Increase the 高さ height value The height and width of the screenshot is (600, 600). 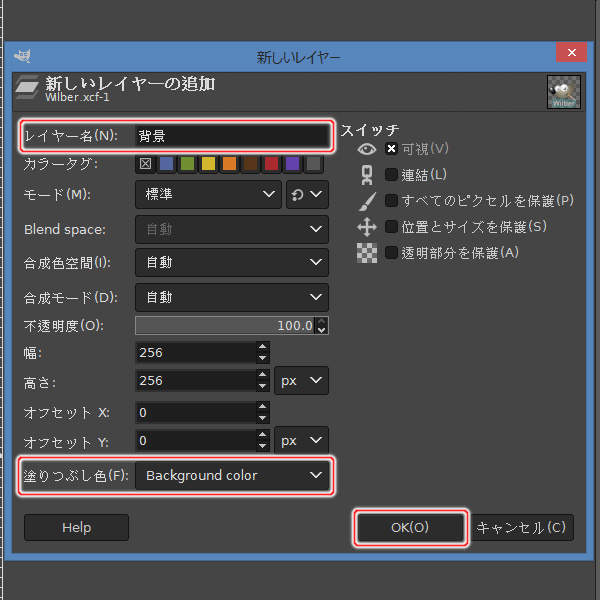[x=262, y=375]
